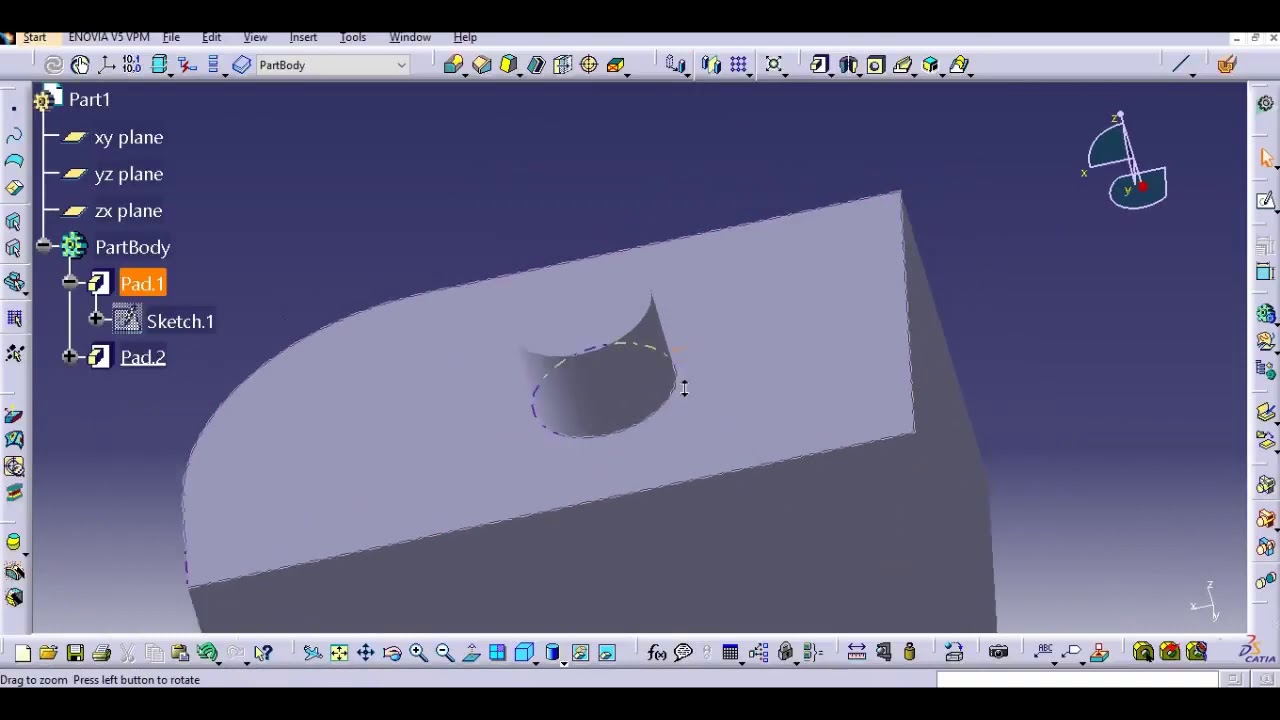Collapse the Pad.1 tree node
1280x720 pixels.
click(x=69, y=282)
